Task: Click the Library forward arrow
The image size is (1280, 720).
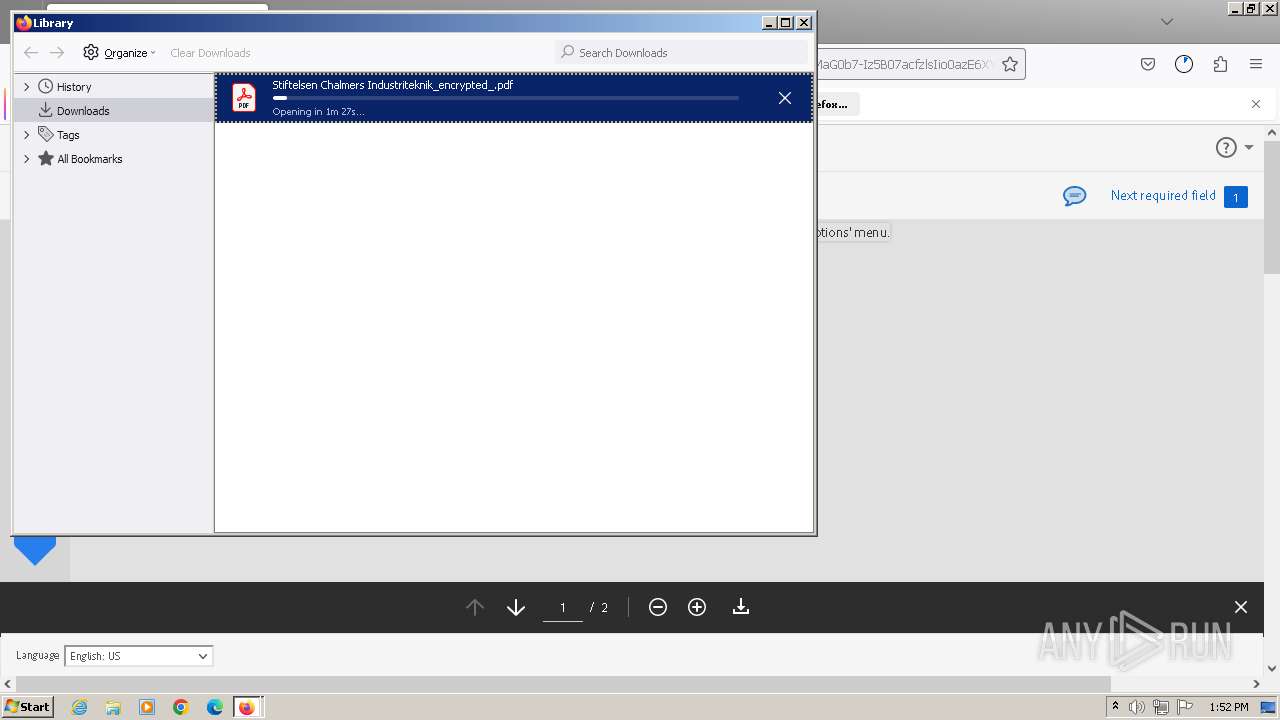Action: [57, 52]
